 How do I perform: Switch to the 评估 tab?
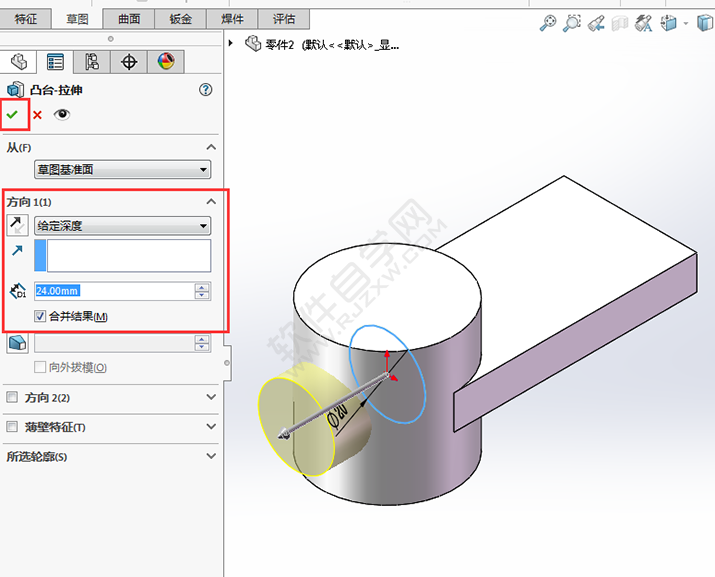coord(284,19)
